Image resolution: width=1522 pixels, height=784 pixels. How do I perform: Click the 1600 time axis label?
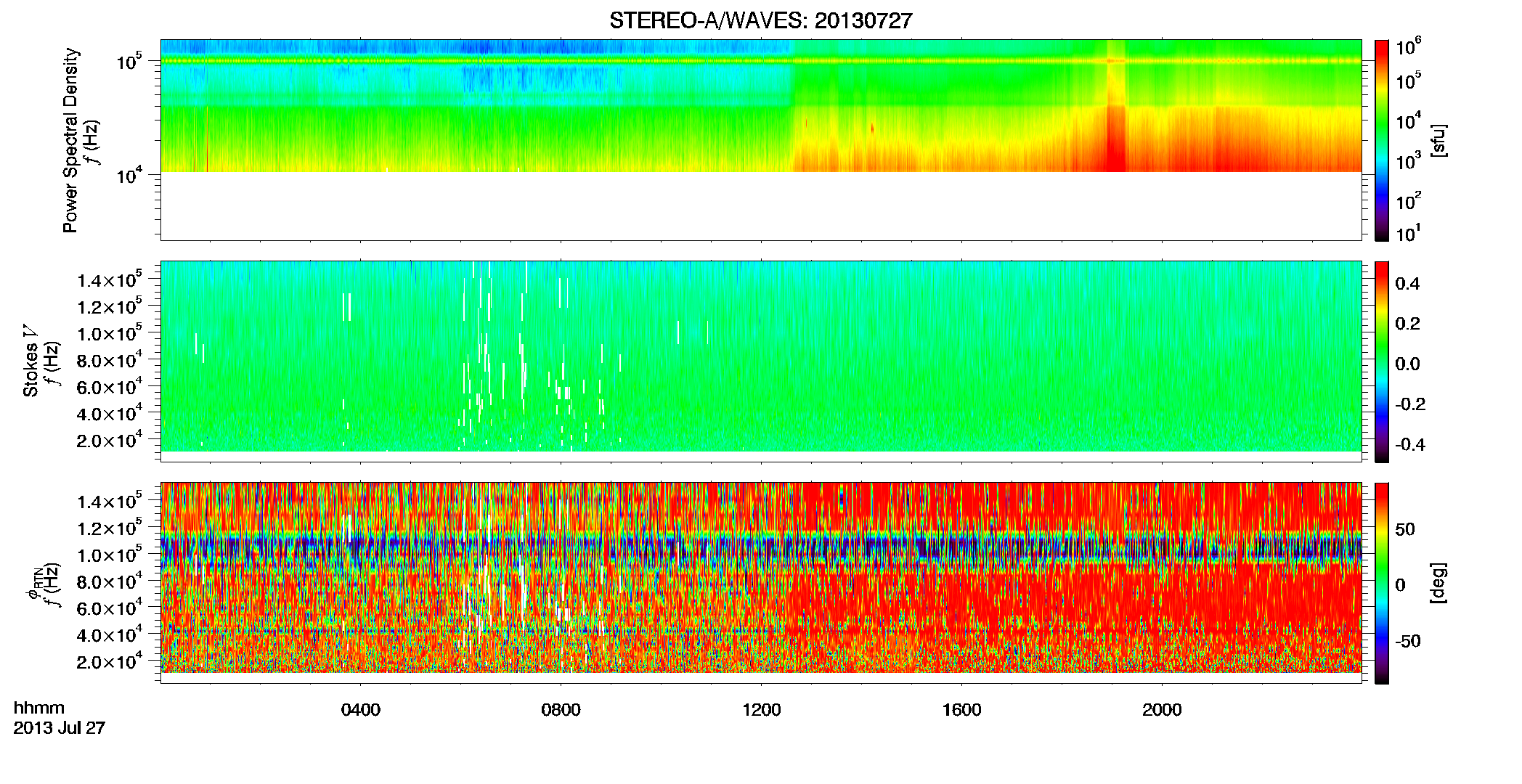(x=962, y=710)
